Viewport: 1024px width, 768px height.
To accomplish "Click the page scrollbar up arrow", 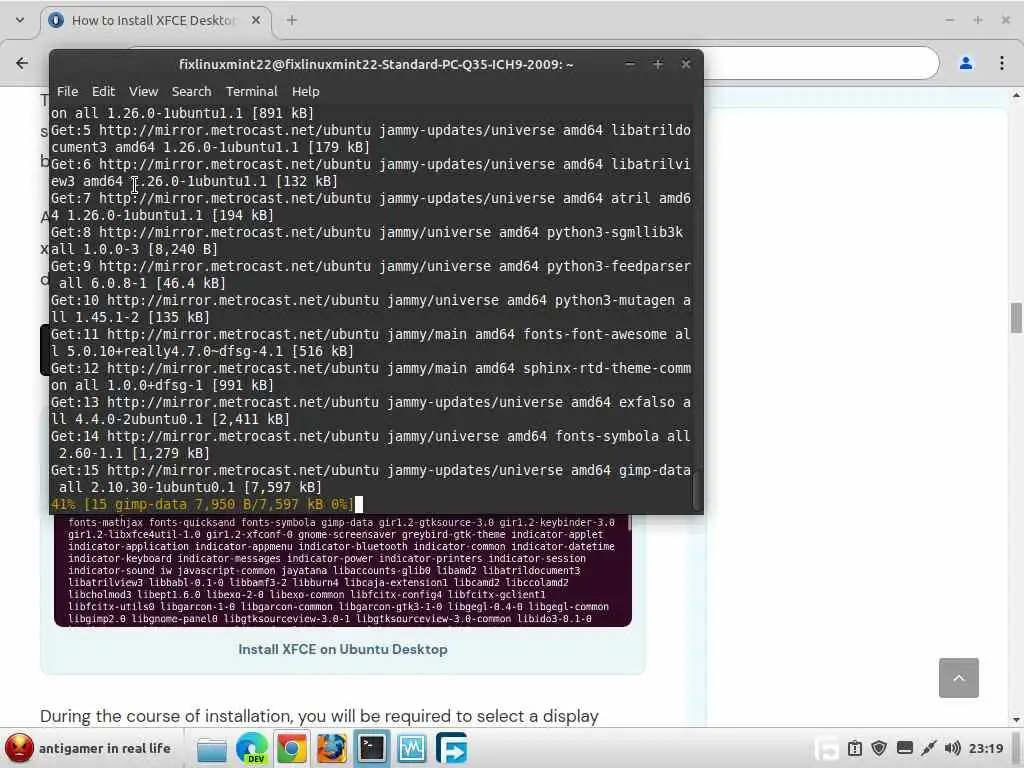I will (x=1016, y=95).
